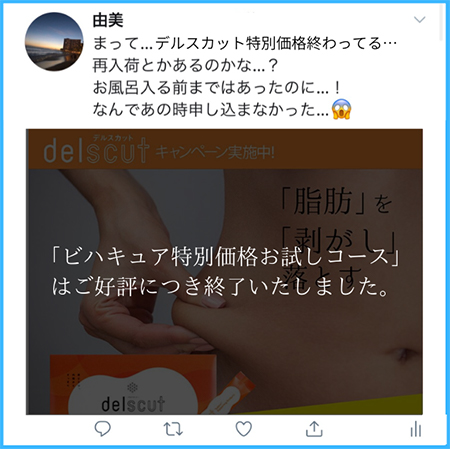Click the 「脂肪」を headline in the image

(337, 200)
